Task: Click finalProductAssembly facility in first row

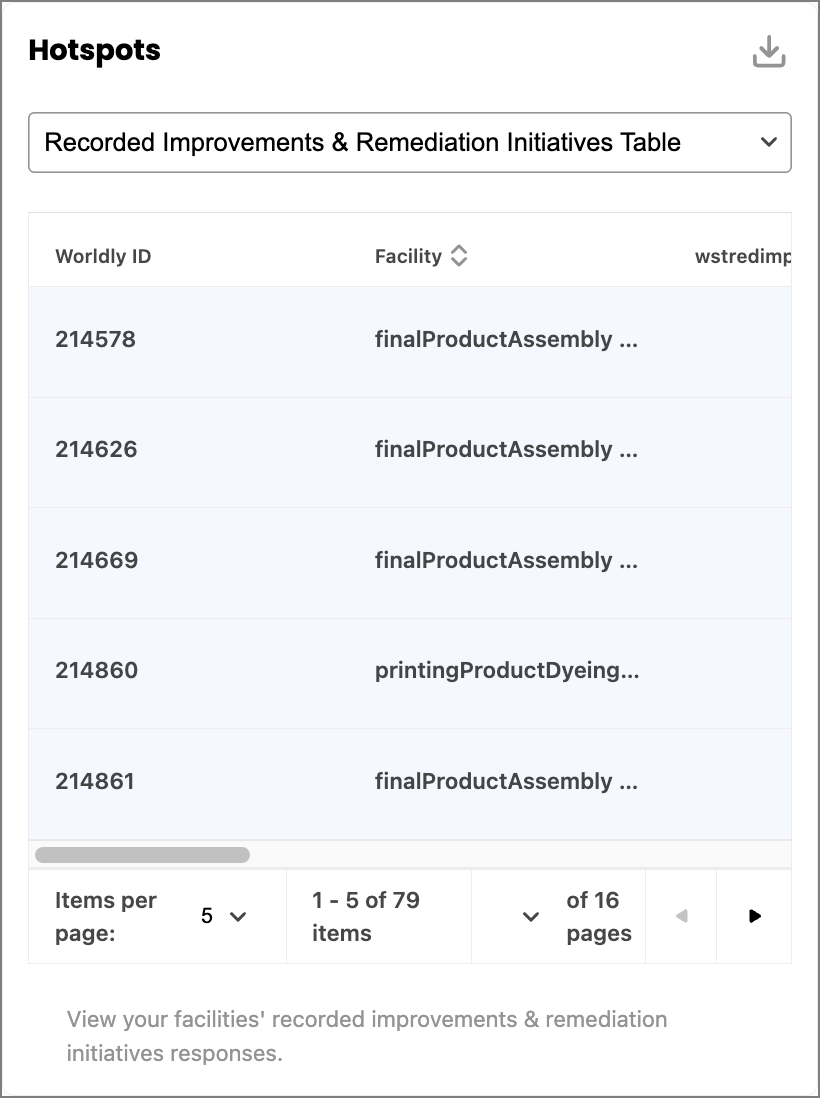Action: pyautogui.click(x=506, y=340)
